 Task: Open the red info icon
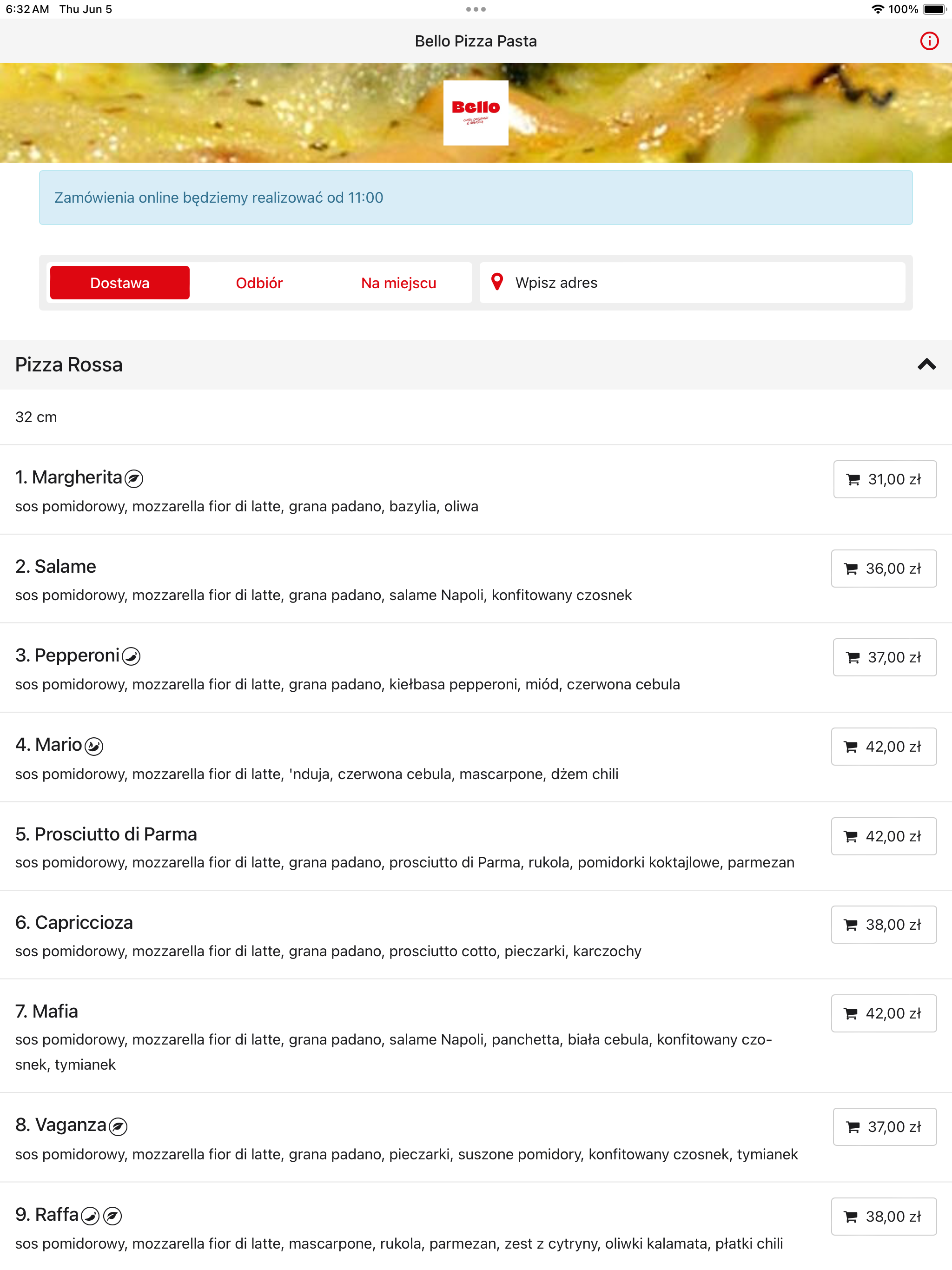coord(929,41)
